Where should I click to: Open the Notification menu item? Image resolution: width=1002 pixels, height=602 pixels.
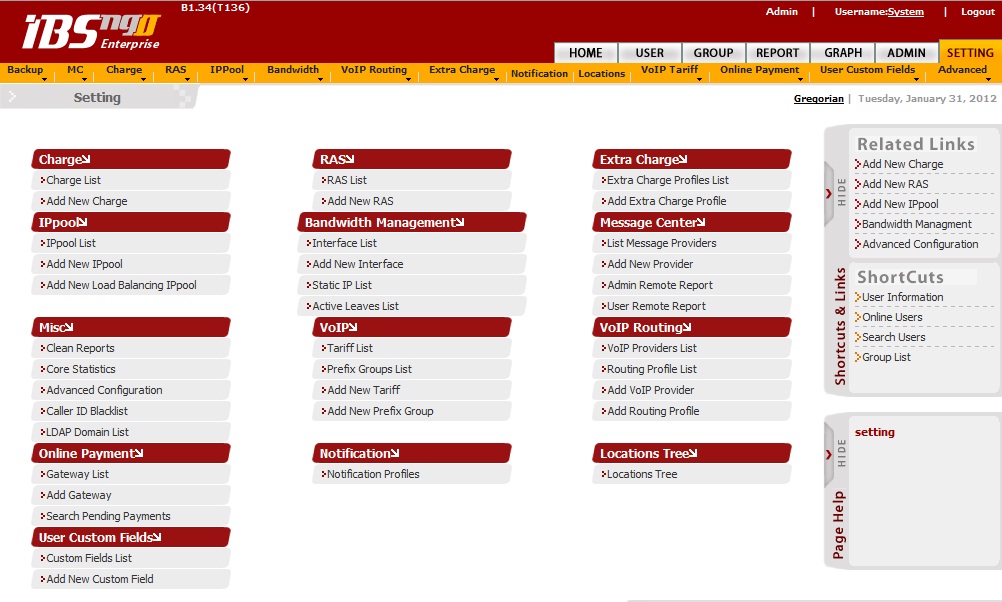pyautogui.click(x=539, y=73)
